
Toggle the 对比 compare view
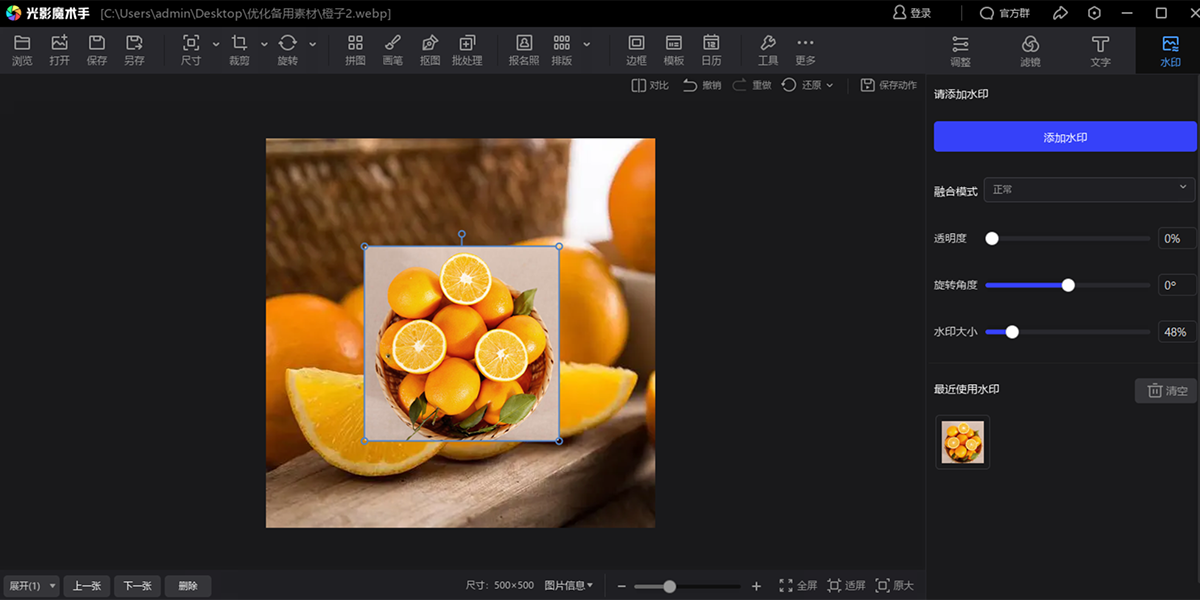pyautogui.click(x=650, y=85)
